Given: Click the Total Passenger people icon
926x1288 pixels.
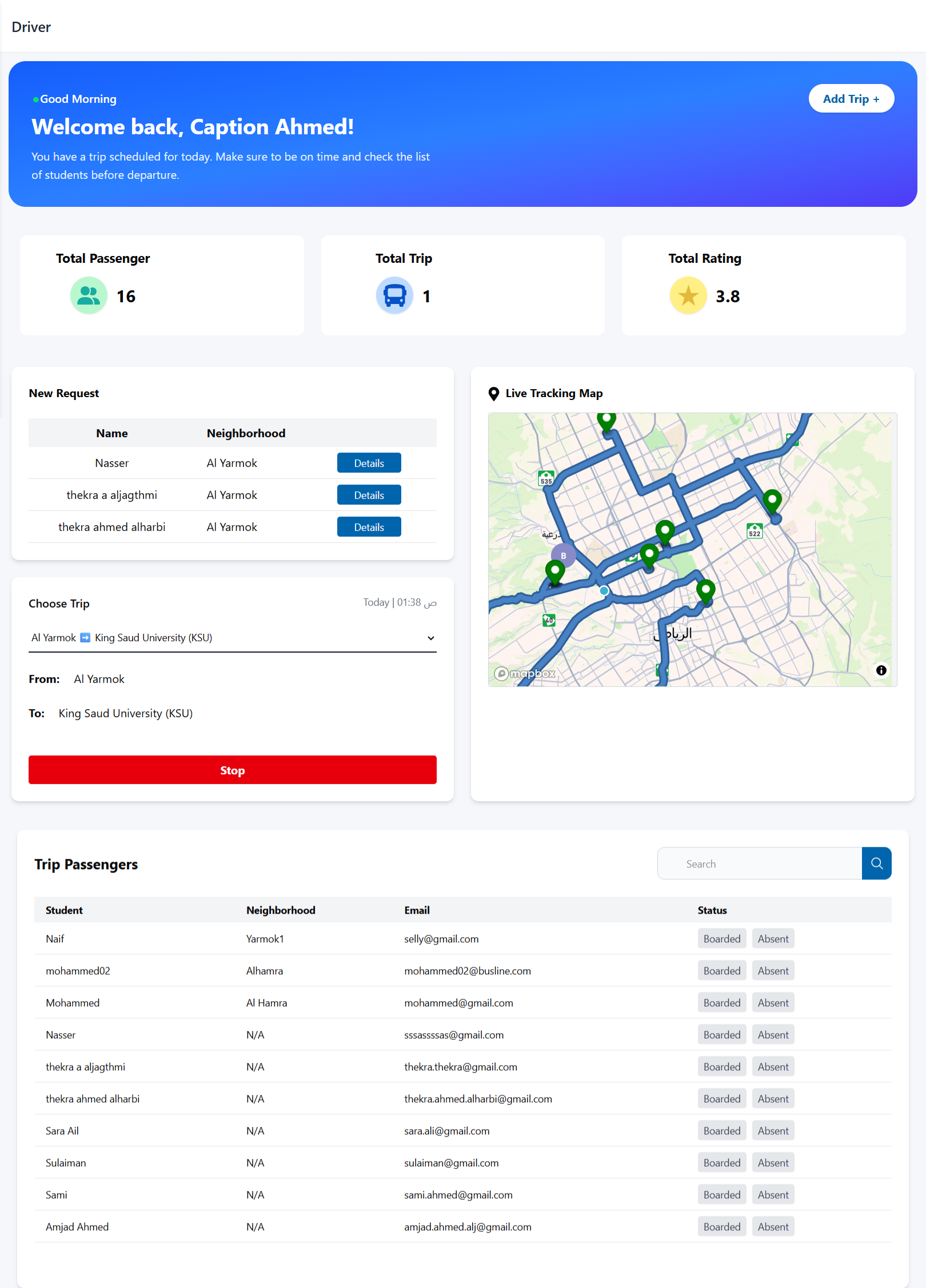Looking at the screenshot, I should [89, 296].
